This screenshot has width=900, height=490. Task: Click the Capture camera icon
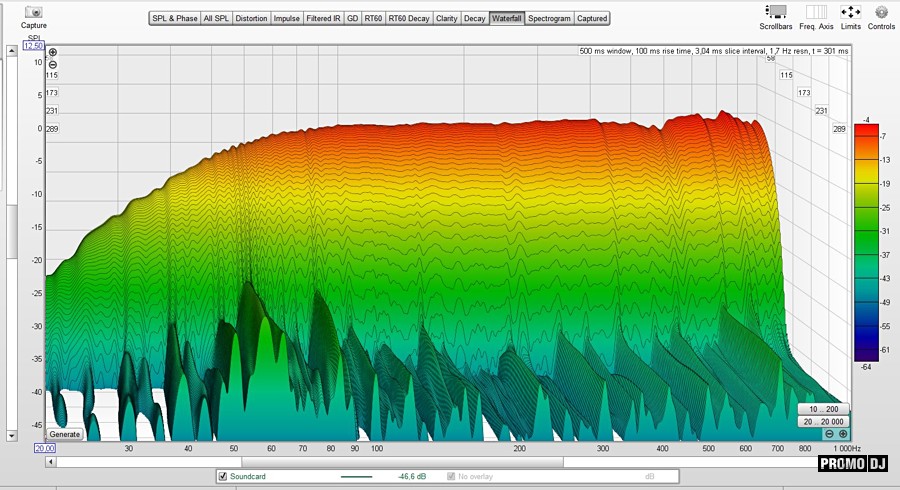33,13
